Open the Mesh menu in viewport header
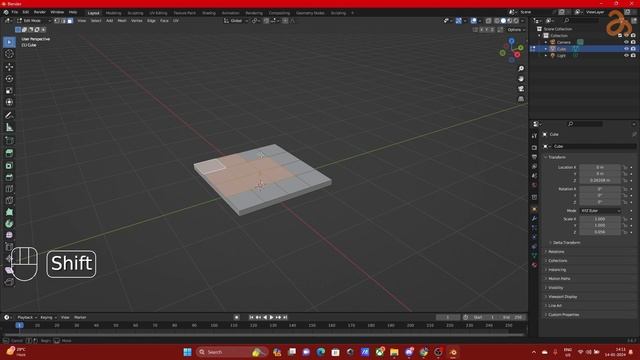640x360 pixels. pyautogui.click(x=122, y=21)
